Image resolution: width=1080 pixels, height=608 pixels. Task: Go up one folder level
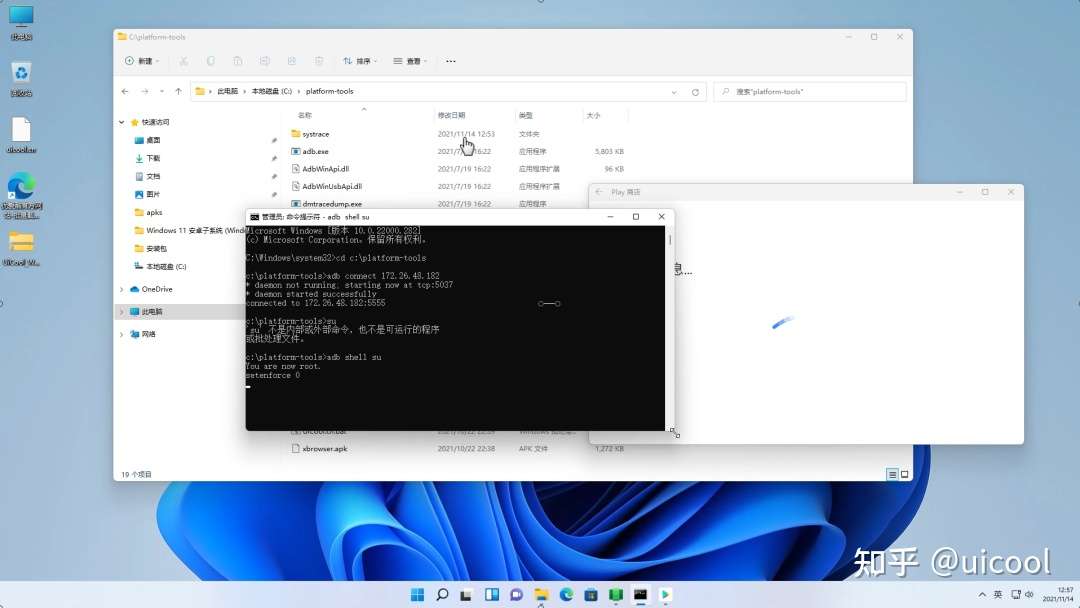click(x=178, y=91)
